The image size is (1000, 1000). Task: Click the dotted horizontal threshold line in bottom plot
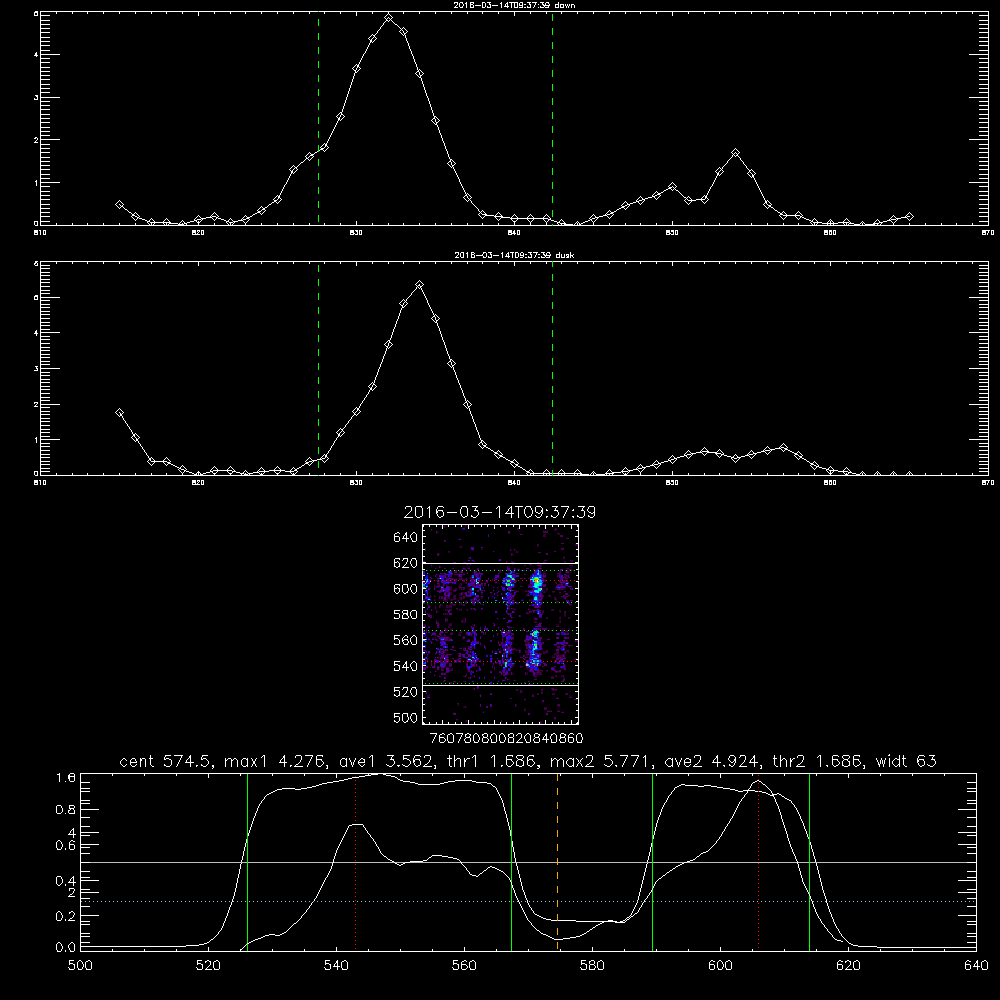[528, 902]
